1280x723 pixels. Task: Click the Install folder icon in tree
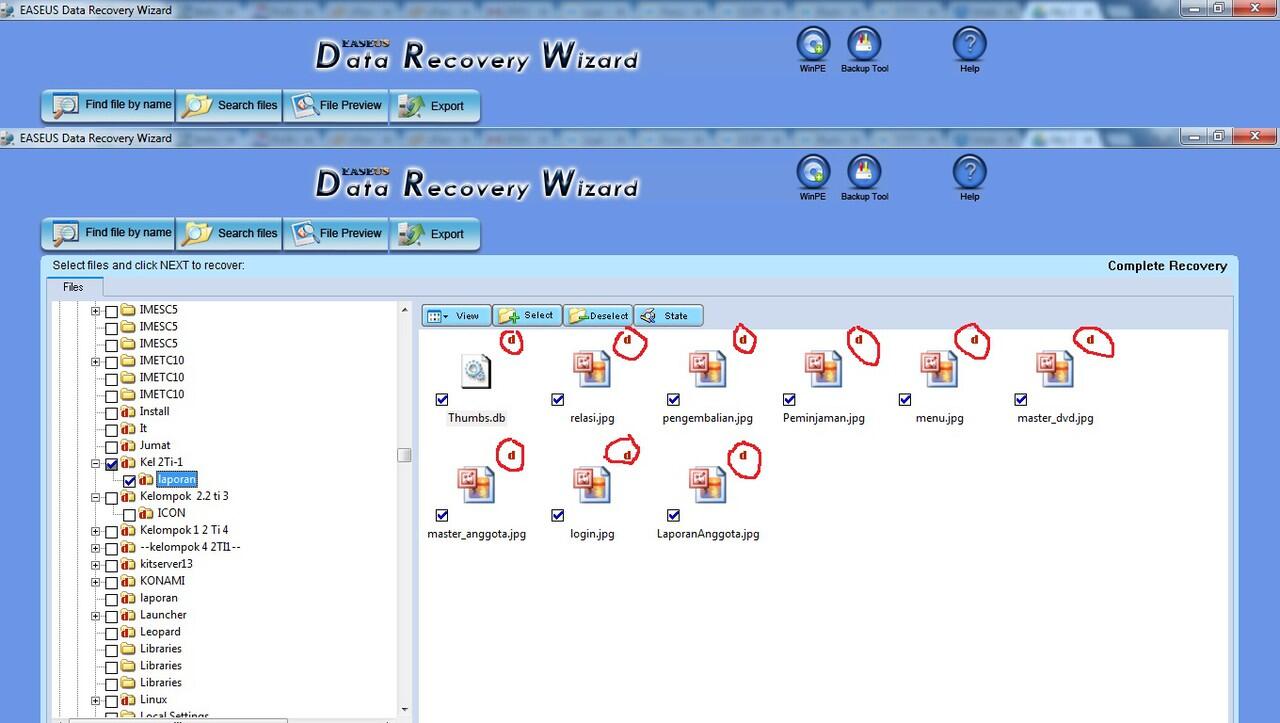tap(128, 412)
